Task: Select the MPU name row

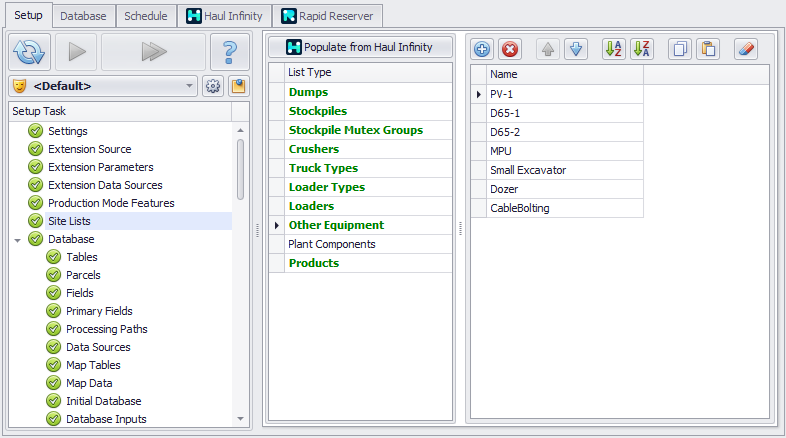Action: pos(564,151)
